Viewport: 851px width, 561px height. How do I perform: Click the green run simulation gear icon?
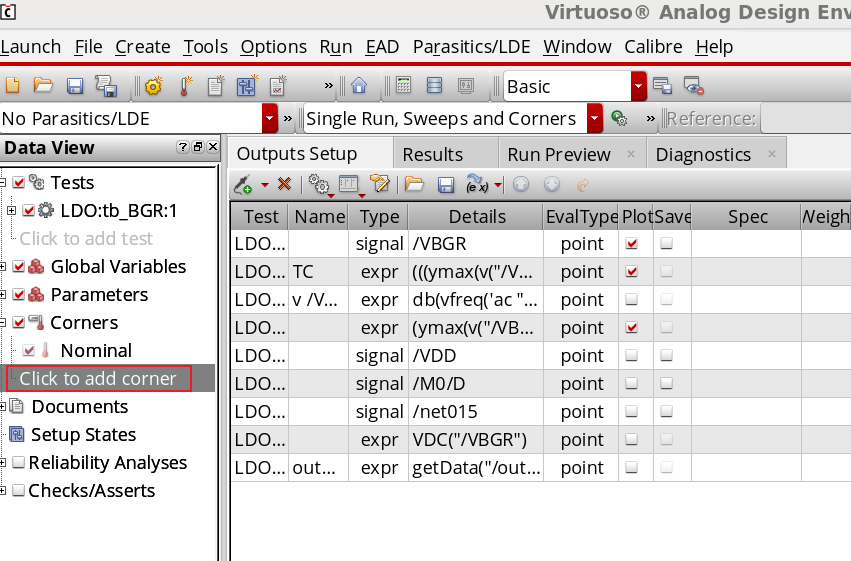[x=619, y=118]
